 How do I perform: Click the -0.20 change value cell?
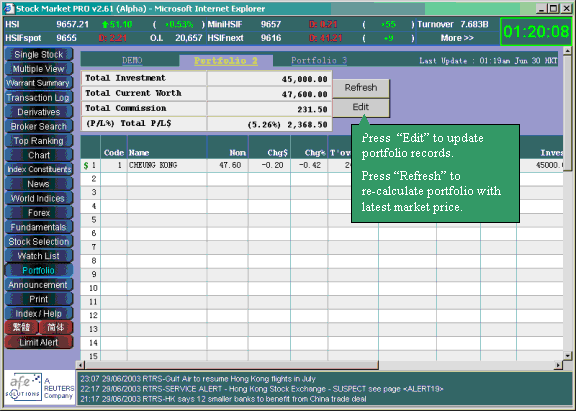[x=272, y=165]
